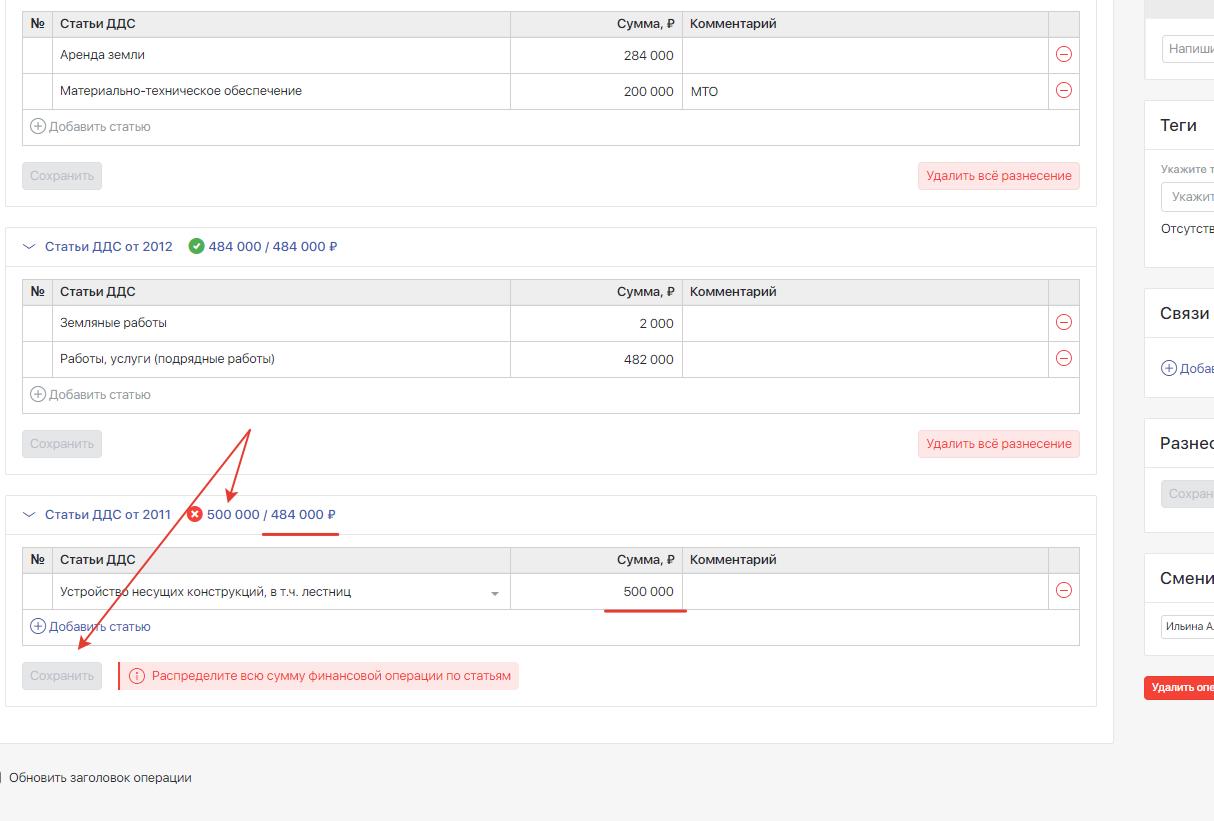Remove the Материально-техническое обеспечение row

pos(1063,91)
